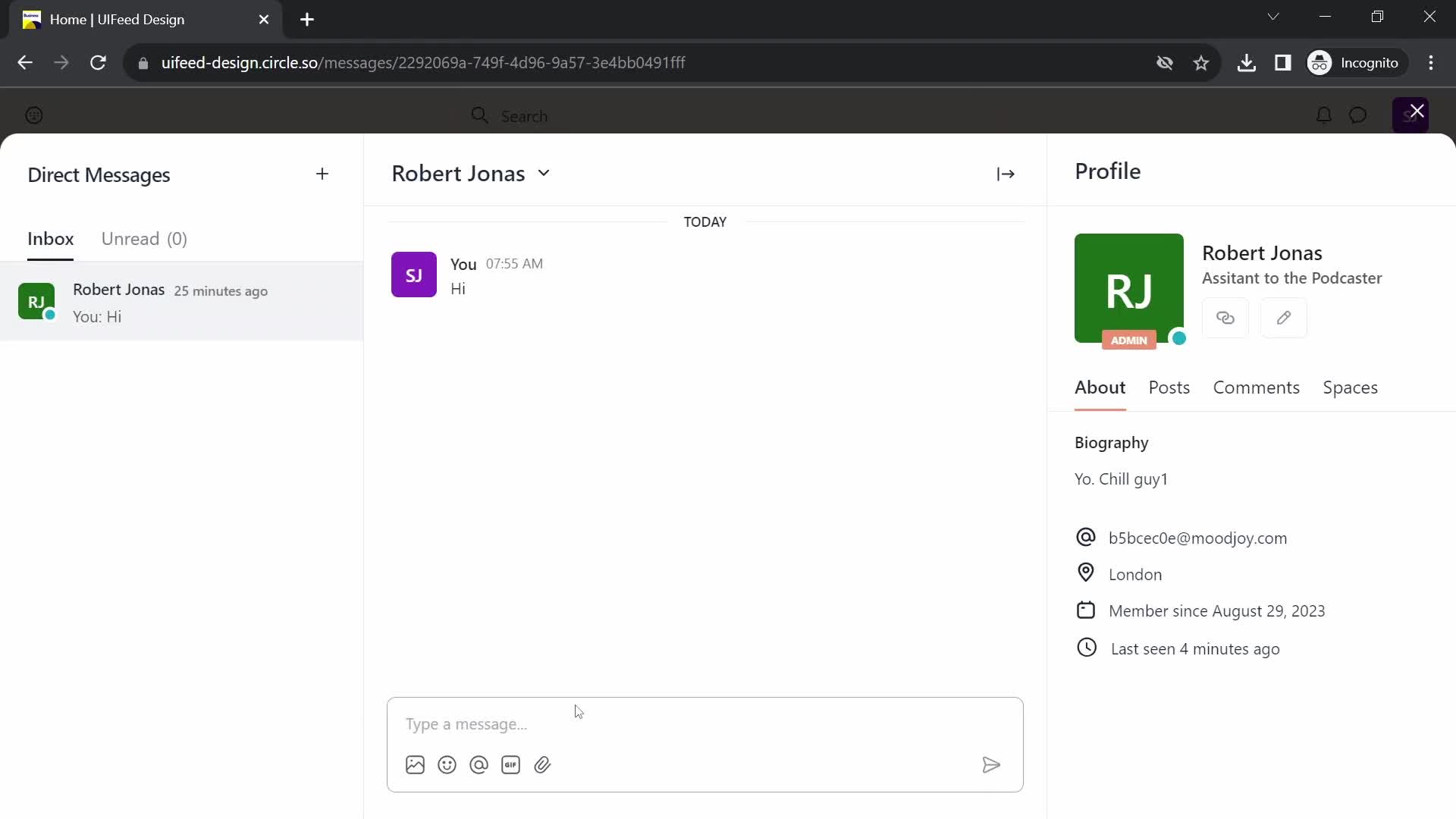Image resolution: width=1456 pixels, height=819 pixels.
Task: Expand Robert Jonas conversation dropdown
Action: pyautogui.click(x=544, y=174)
